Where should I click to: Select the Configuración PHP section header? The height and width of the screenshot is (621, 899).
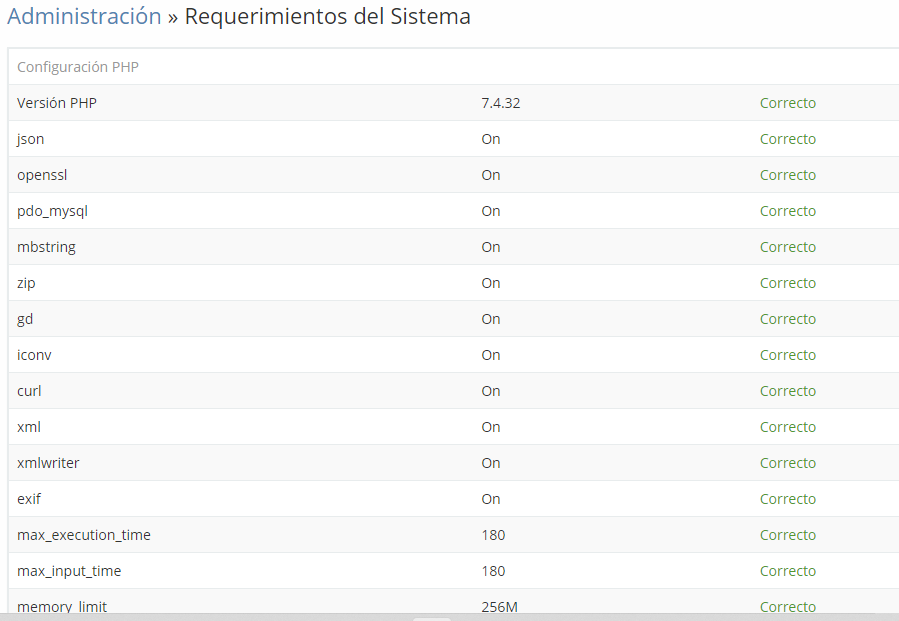coord(78,67)
